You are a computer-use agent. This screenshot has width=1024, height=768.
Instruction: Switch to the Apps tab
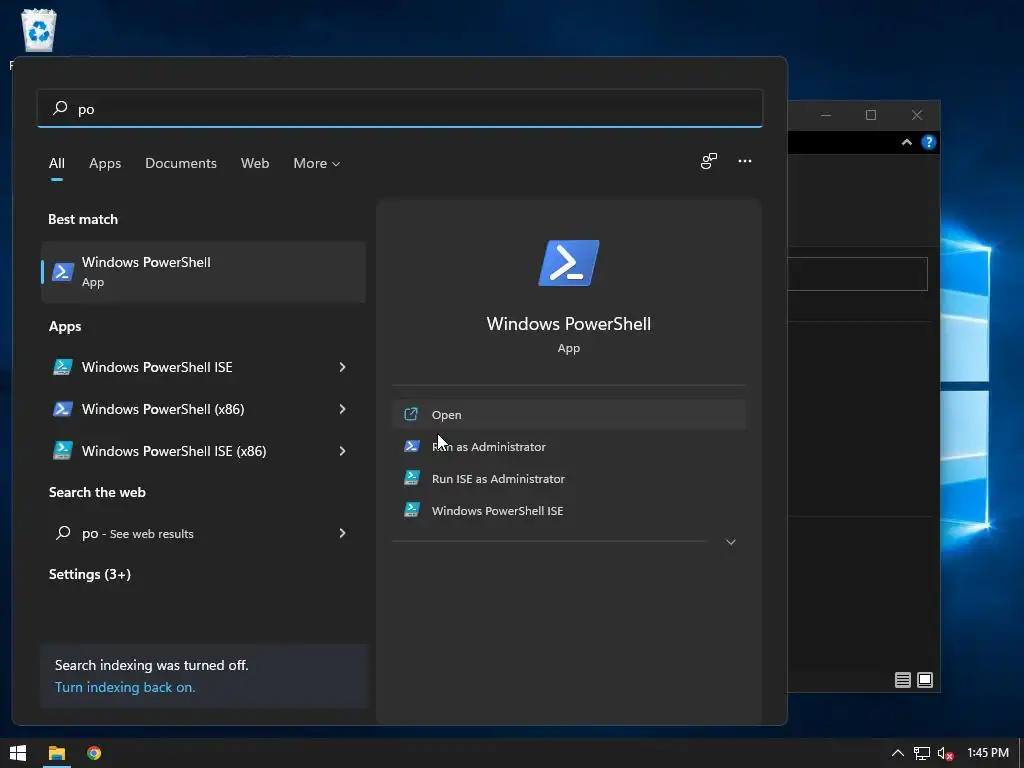(x=105, y=163)
